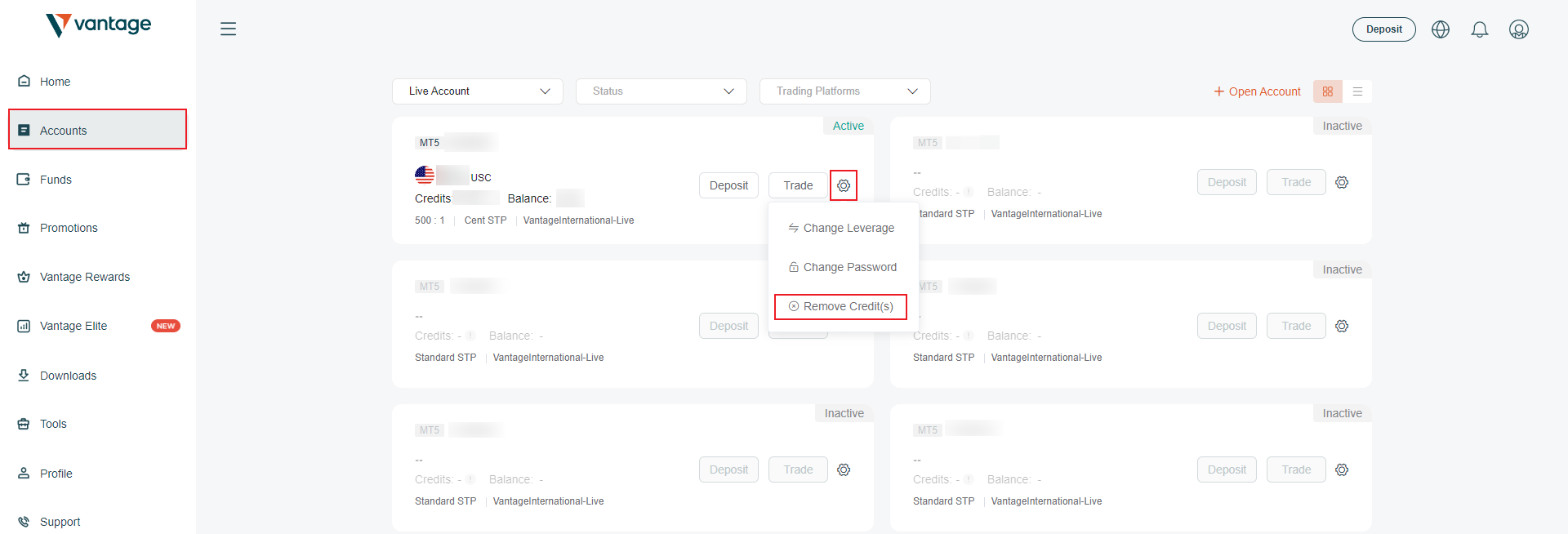The width and height of the screenshot is (1568, 534).
Task: Open Funds in the sidebar
Action: (x=98, y=180)
